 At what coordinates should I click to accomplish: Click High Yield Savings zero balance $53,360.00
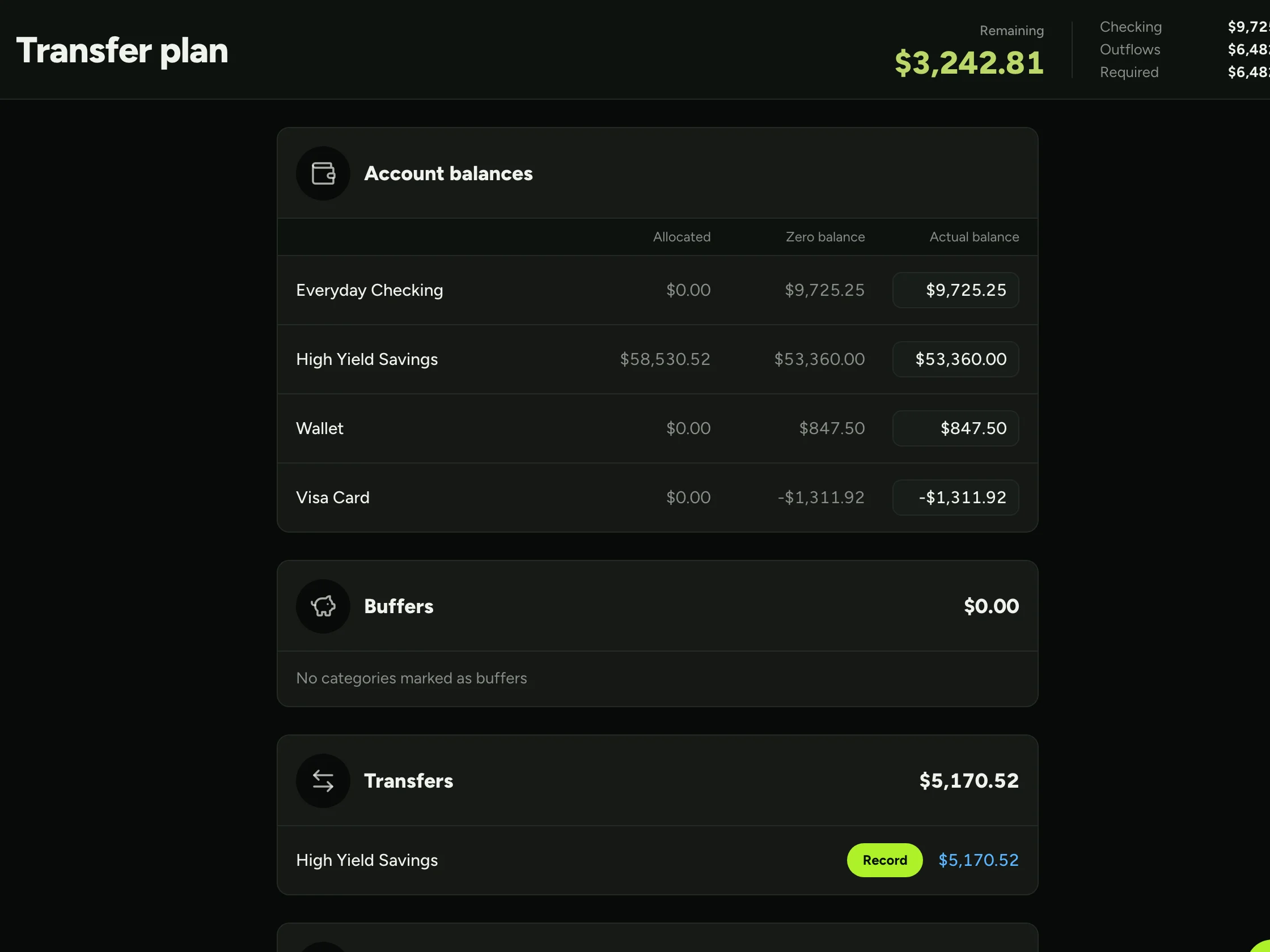click(x=819, y=359)
